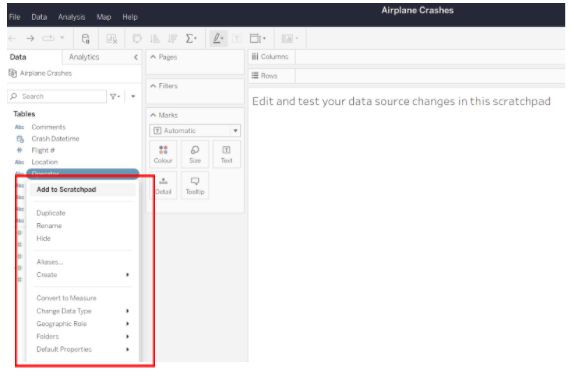Expand the Create submenu

(83, 275)
